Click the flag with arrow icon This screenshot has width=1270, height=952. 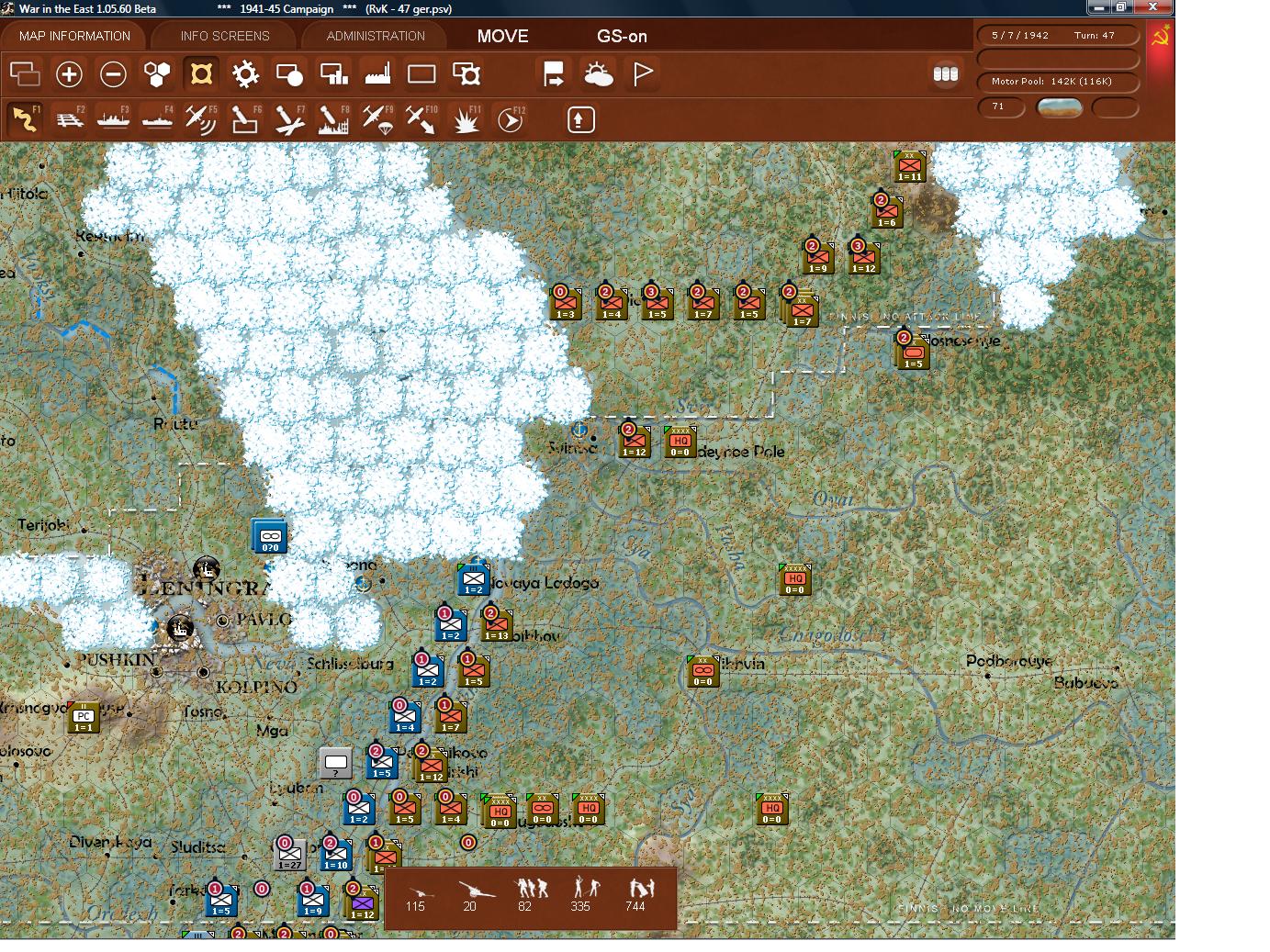point(554,73)
